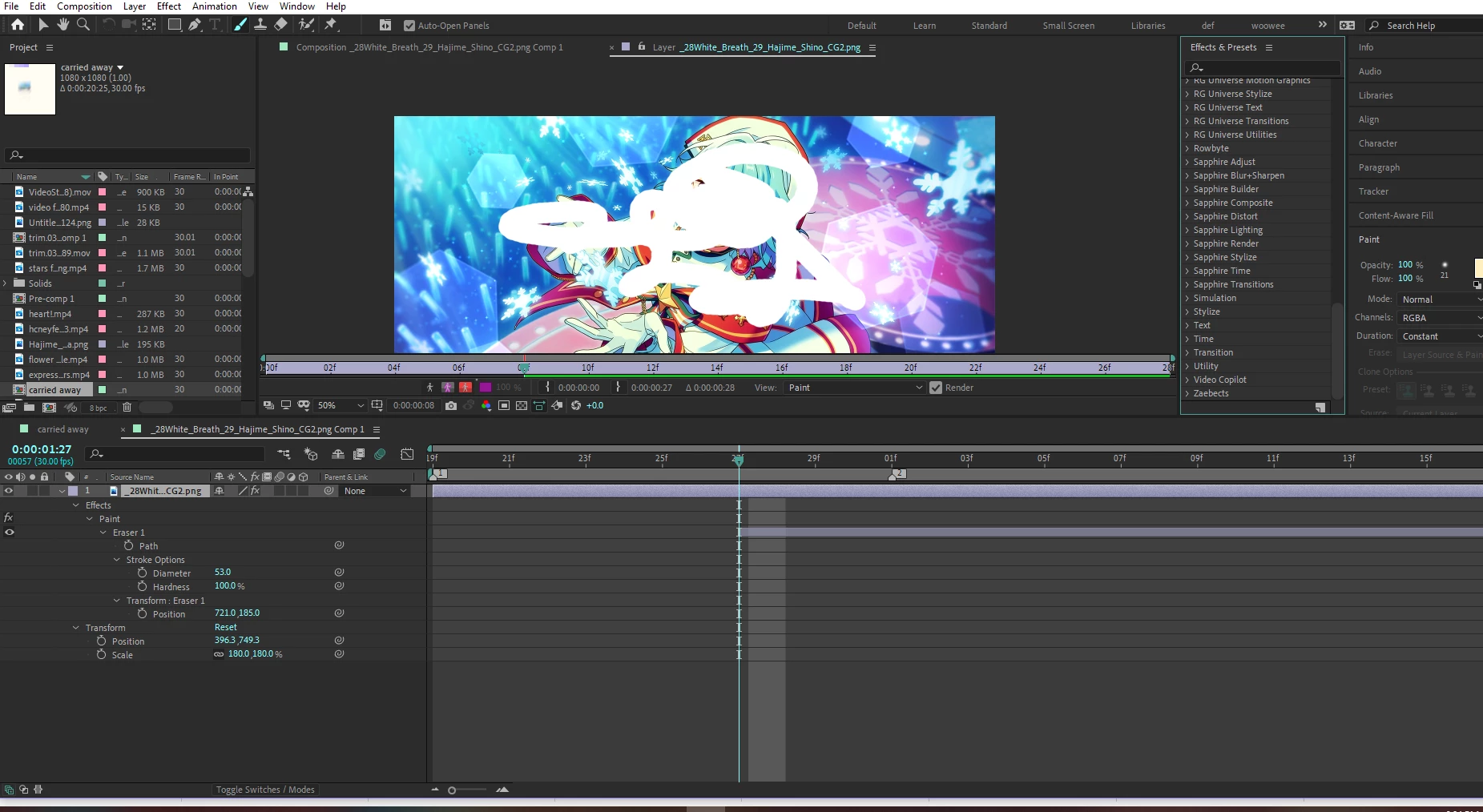
Task: Select the Pen tool
Action: pyautogui.click(x=195, y=25)
